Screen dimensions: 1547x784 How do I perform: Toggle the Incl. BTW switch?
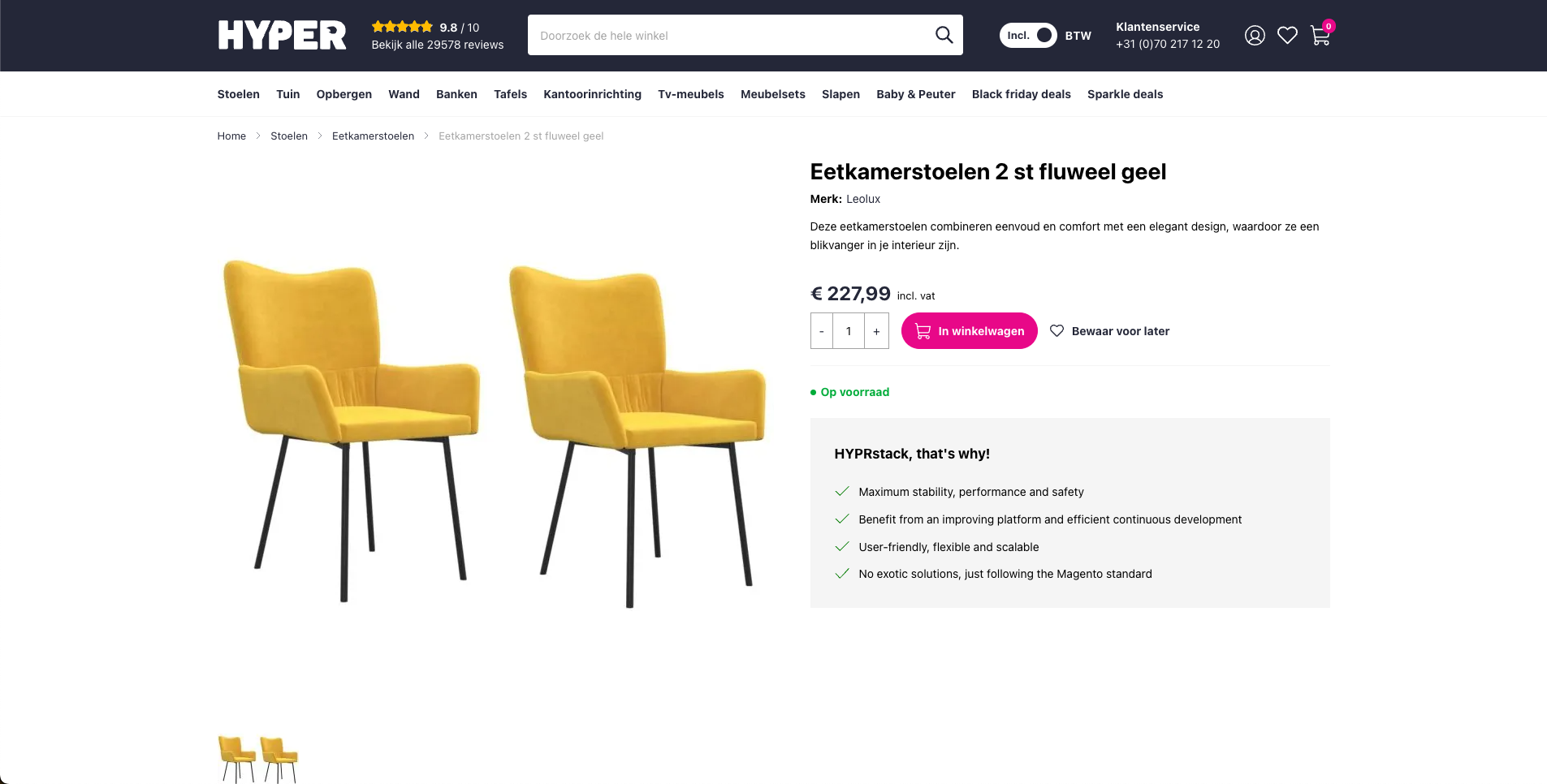coord(1028,36)
